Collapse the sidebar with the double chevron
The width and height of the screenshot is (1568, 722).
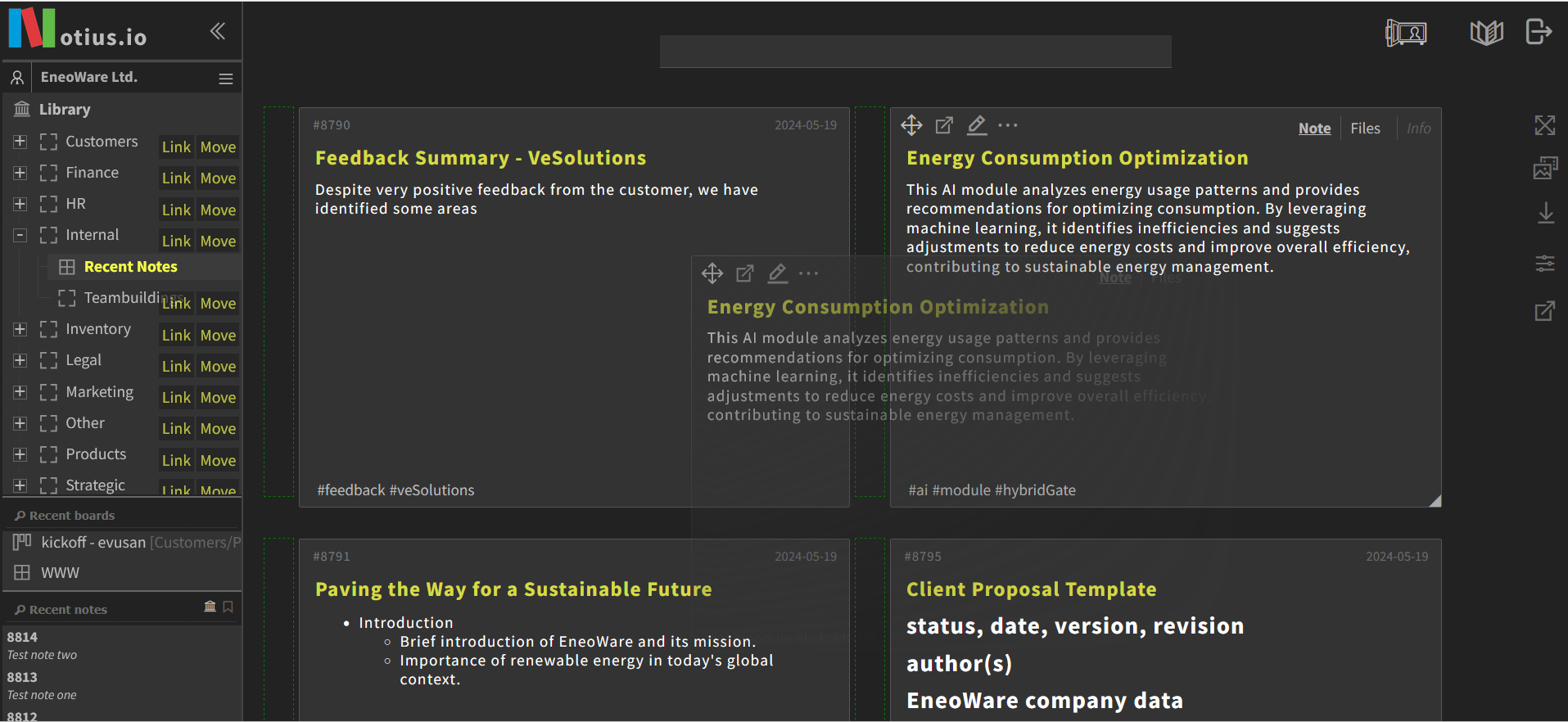217,31
